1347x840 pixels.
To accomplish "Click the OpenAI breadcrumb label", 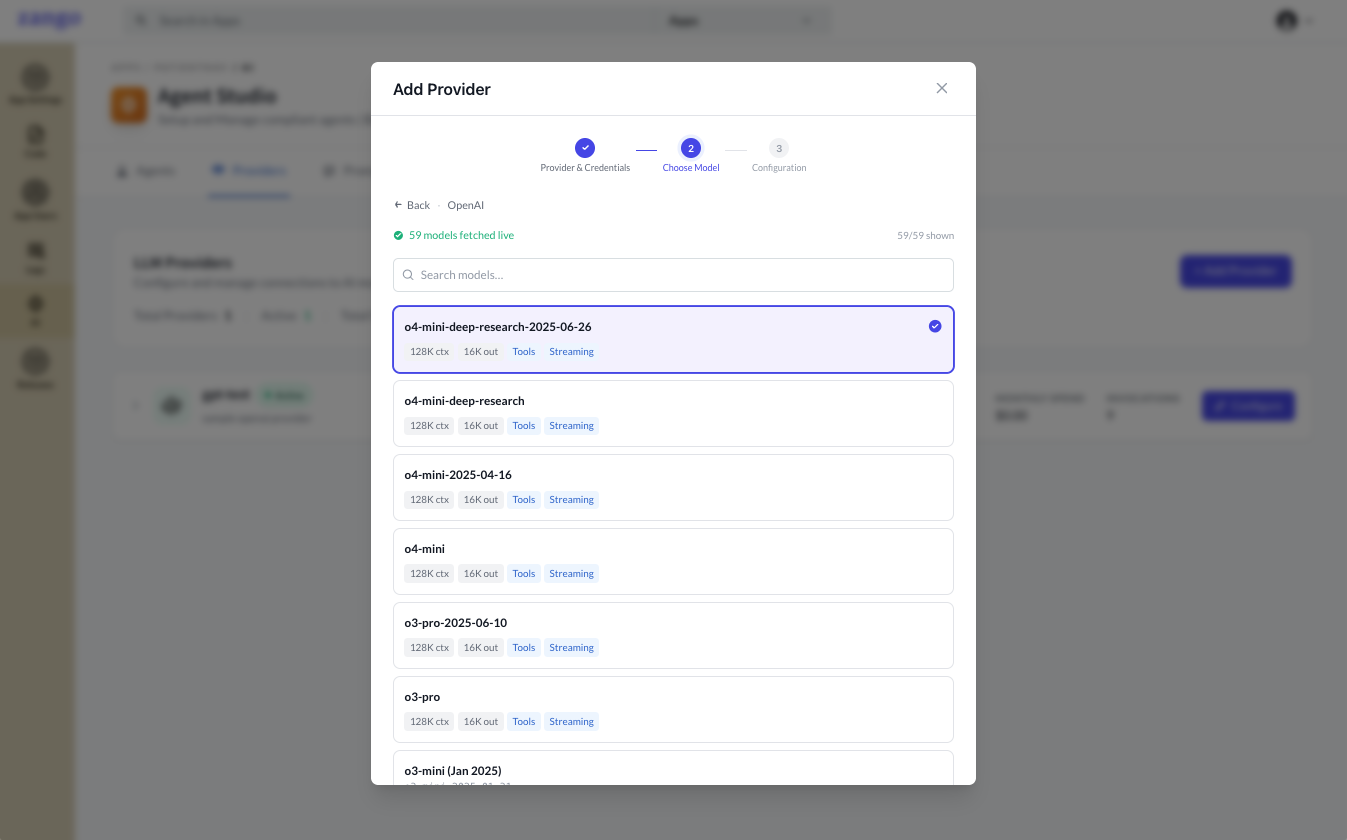I will 465,205.
